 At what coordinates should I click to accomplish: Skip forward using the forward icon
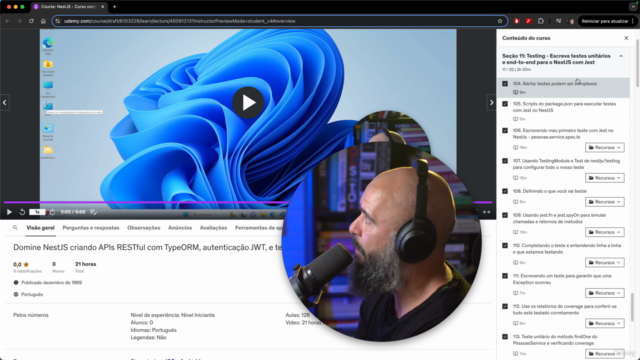(x=52, y=212)
